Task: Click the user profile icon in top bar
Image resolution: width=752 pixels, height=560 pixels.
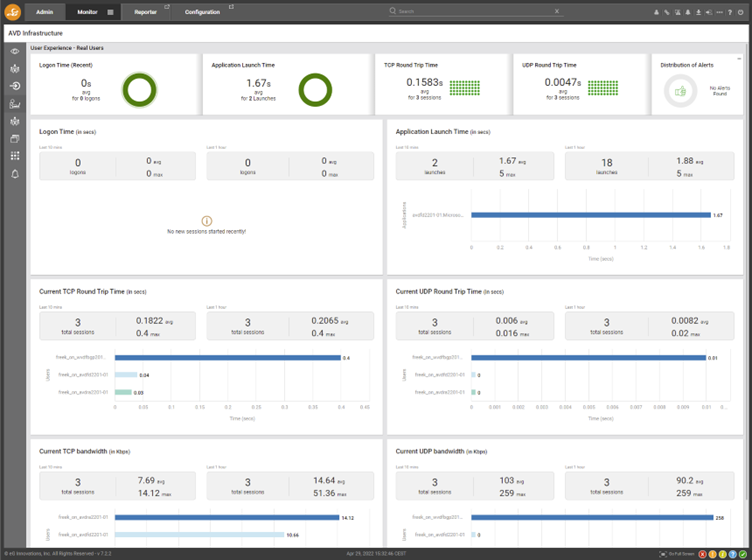Action: pyautogui.click(x=657, y=12)
